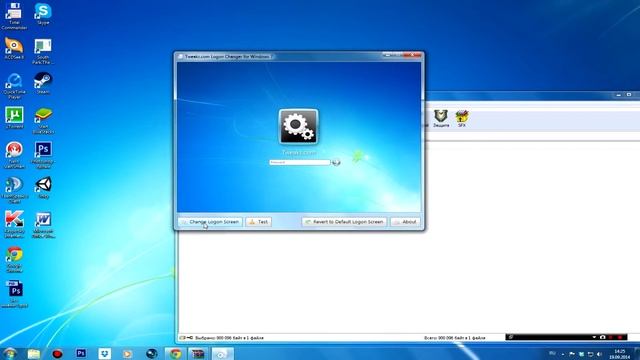Select the Photoshop shortcut beside the red flame icon
This screenshot has width=640, height=360.
pos(43,155)
